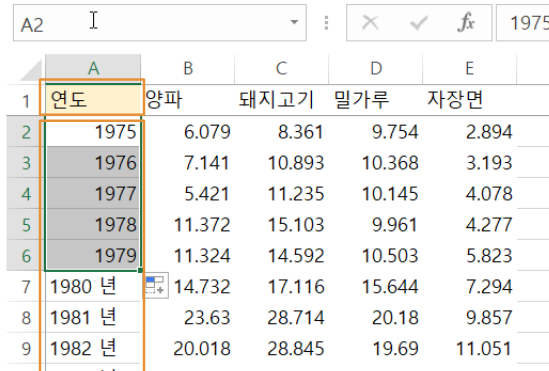This screenshot has width=549, height=371.
Task: Click cell value 10.893
Action: point(282,163)
